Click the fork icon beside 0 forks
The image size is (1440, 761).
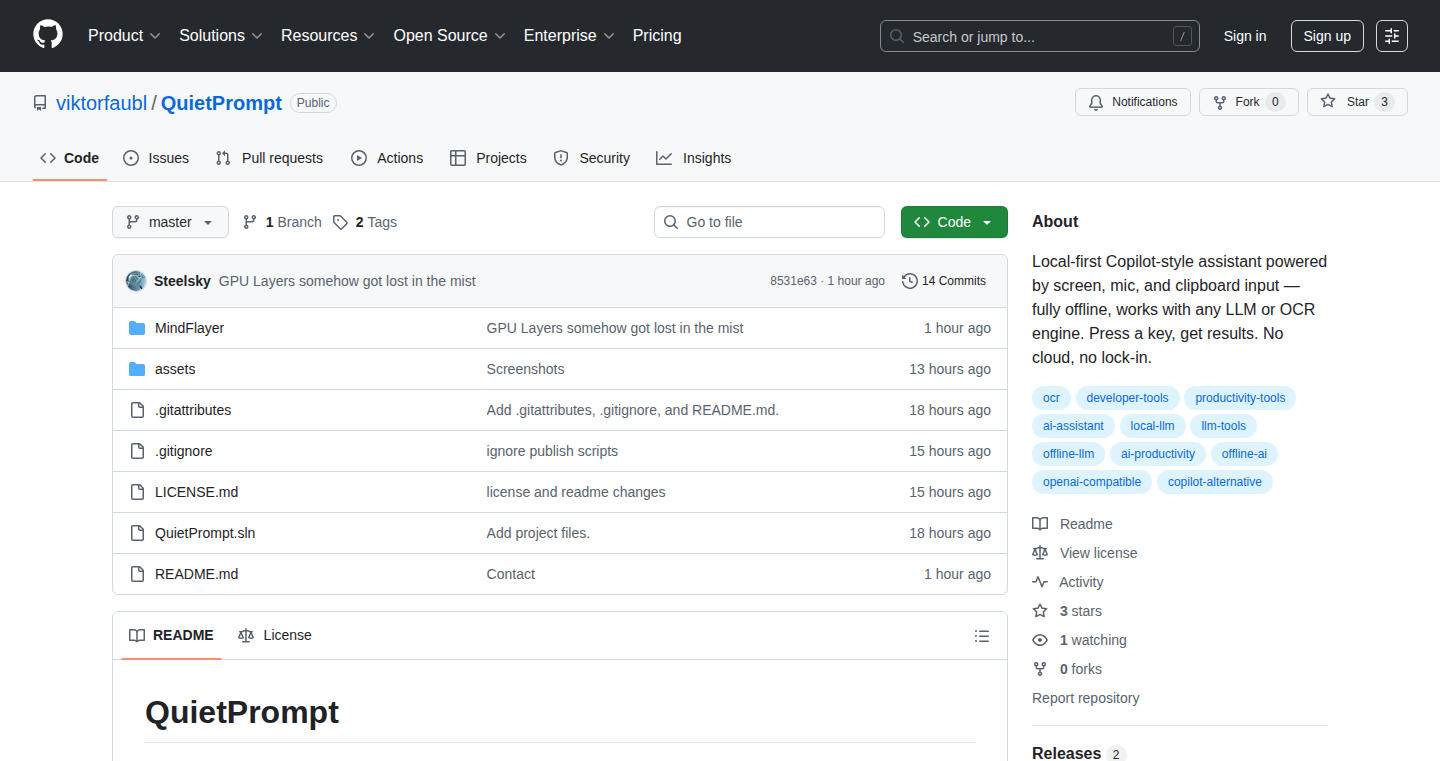point(1040,669)
